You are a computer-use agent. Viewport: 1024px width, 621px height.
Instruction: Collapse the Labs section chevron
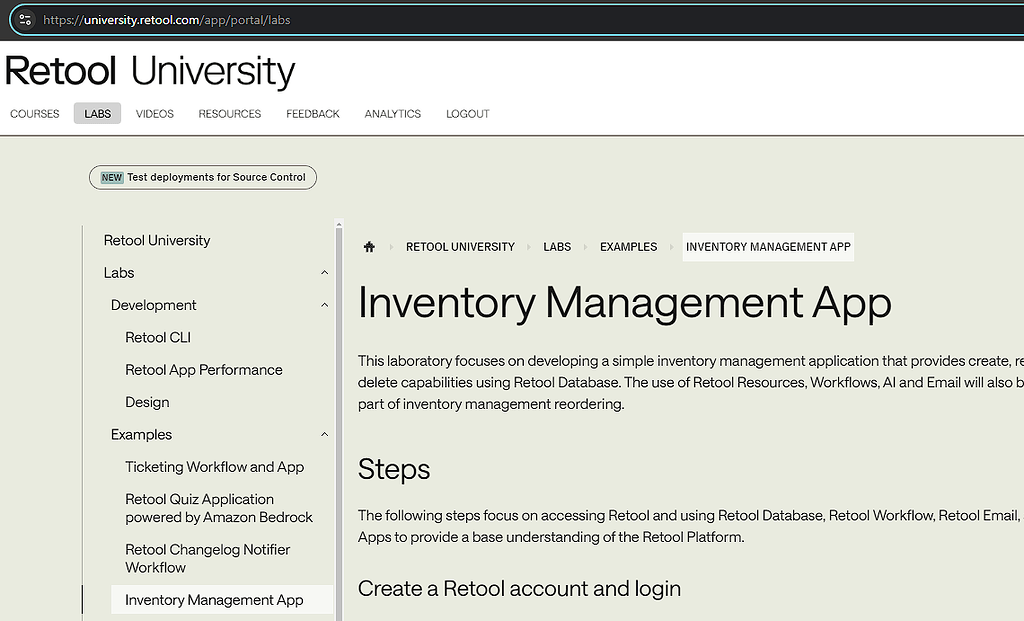pyautogui.click(x=325, y=273)
